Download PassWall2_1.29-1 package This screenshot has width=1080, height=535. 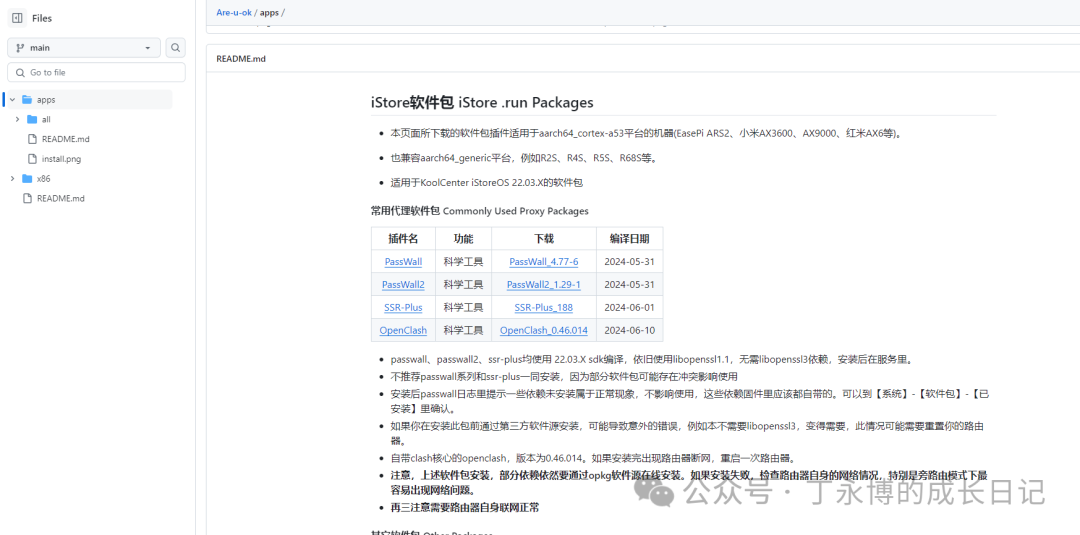pyautogui.click(x=543, y=284)
